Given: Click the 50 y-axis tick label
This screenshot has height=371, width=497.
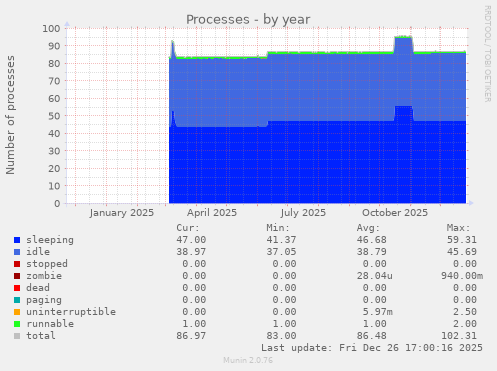Looking at the screenshot, I should tap(54, 116).
